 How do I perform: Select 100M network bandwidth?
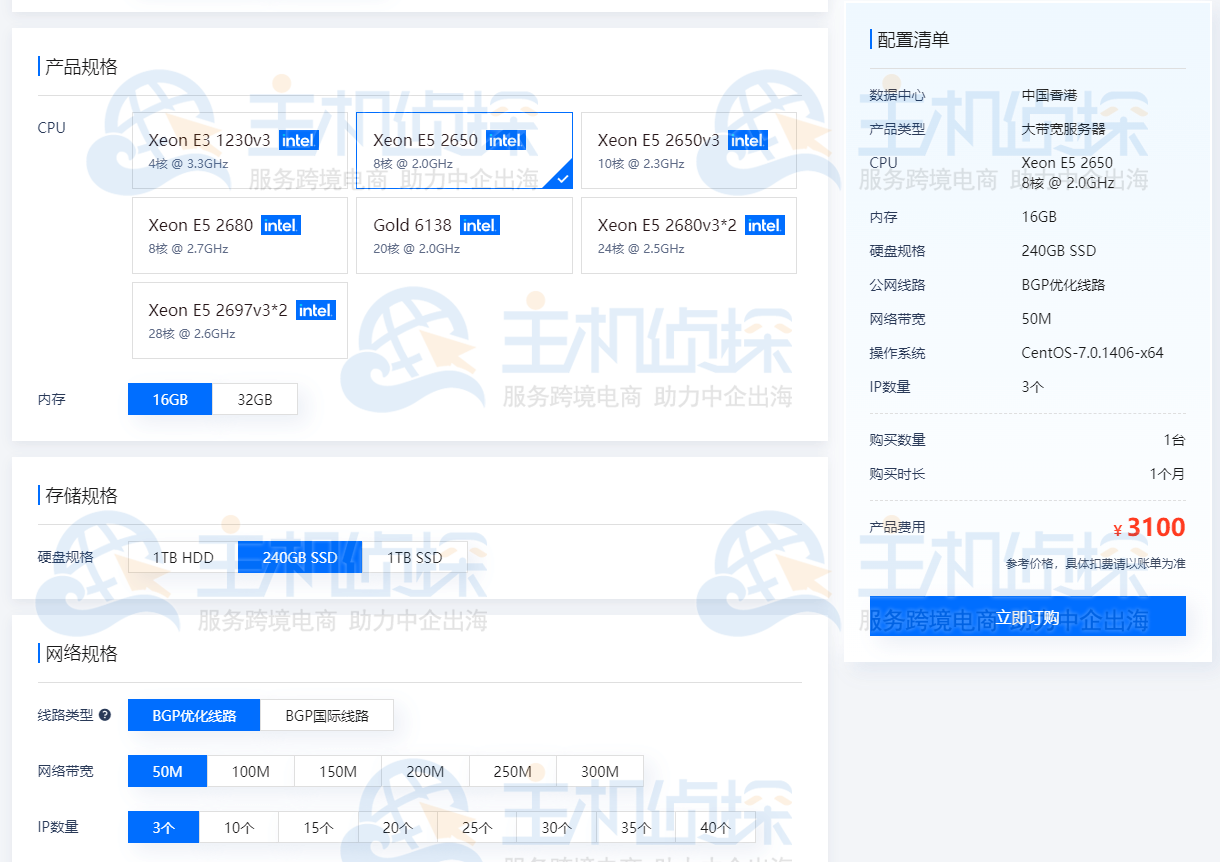(x=250, y=771)
